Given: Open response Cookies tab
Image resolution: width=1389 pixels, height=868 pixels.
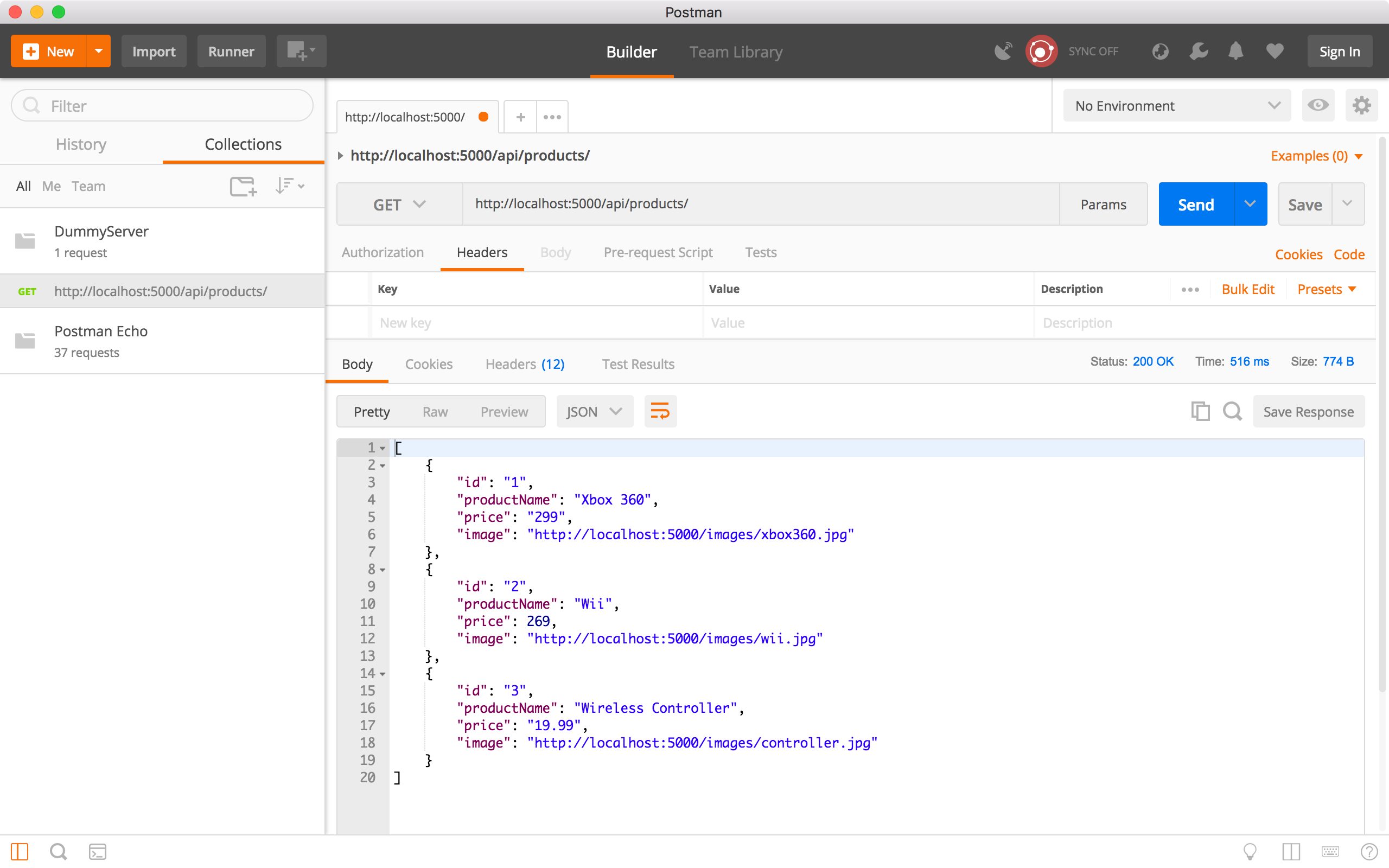Looking at the screenshot, I should pyautogui.click(x=428, y=364).
